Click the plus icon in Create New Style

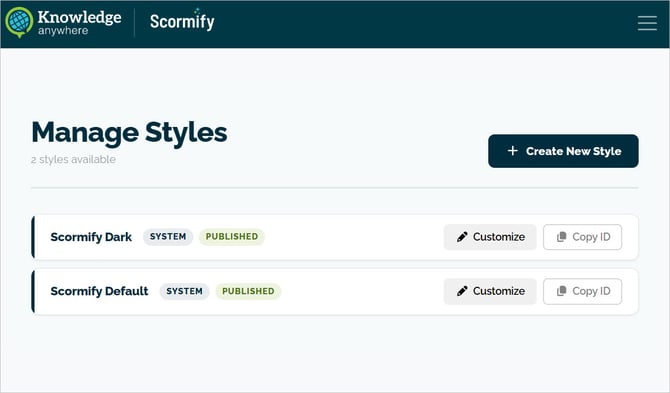tap(512, 151)
